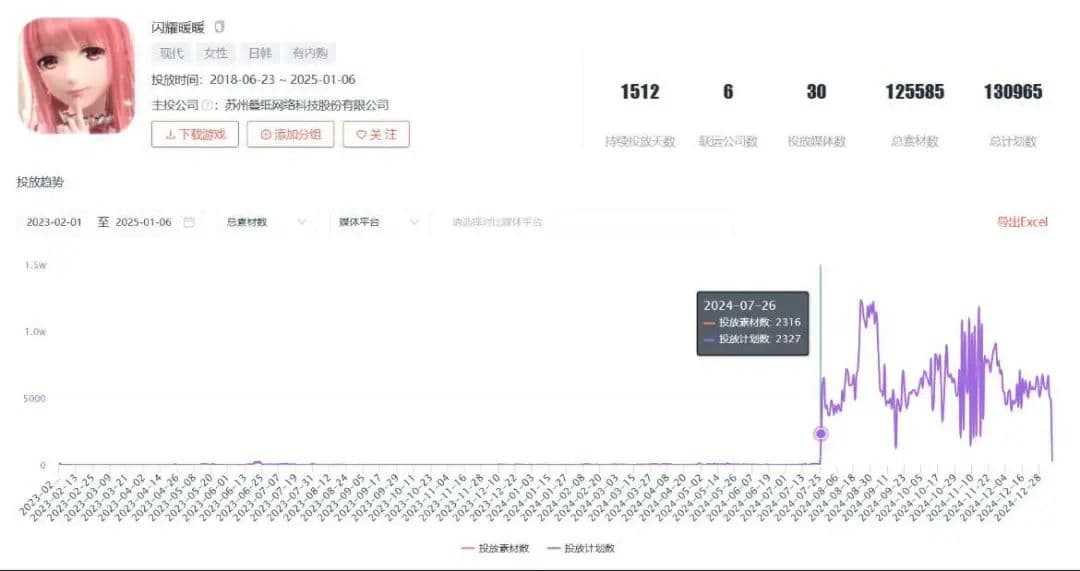Open the compare media platform selector
This screenshot has width=1080, height=571.
[580, 222]
